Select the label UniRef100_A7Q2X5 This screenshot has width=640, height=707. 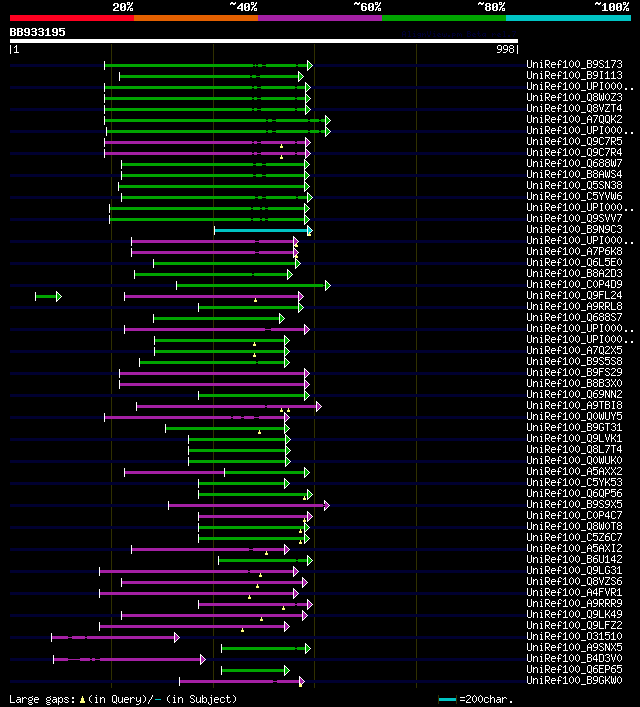coord(574,350)
